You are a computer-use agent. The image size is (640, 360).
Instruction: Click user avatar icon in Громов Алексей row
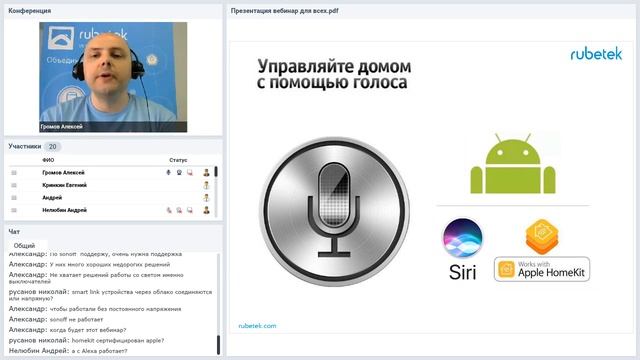pyautogui.click(x=207, y=173)
